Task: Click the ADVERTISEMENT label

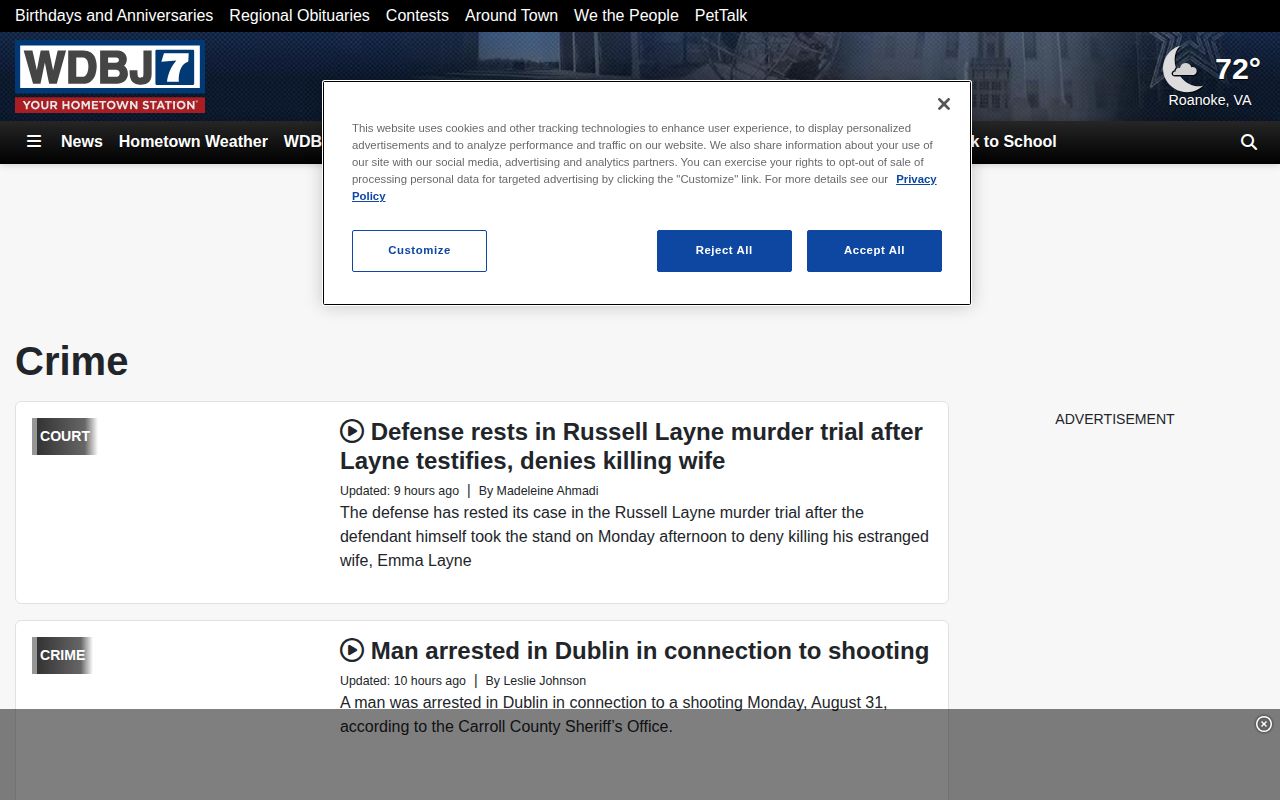Action: (x=1114, y=419)
